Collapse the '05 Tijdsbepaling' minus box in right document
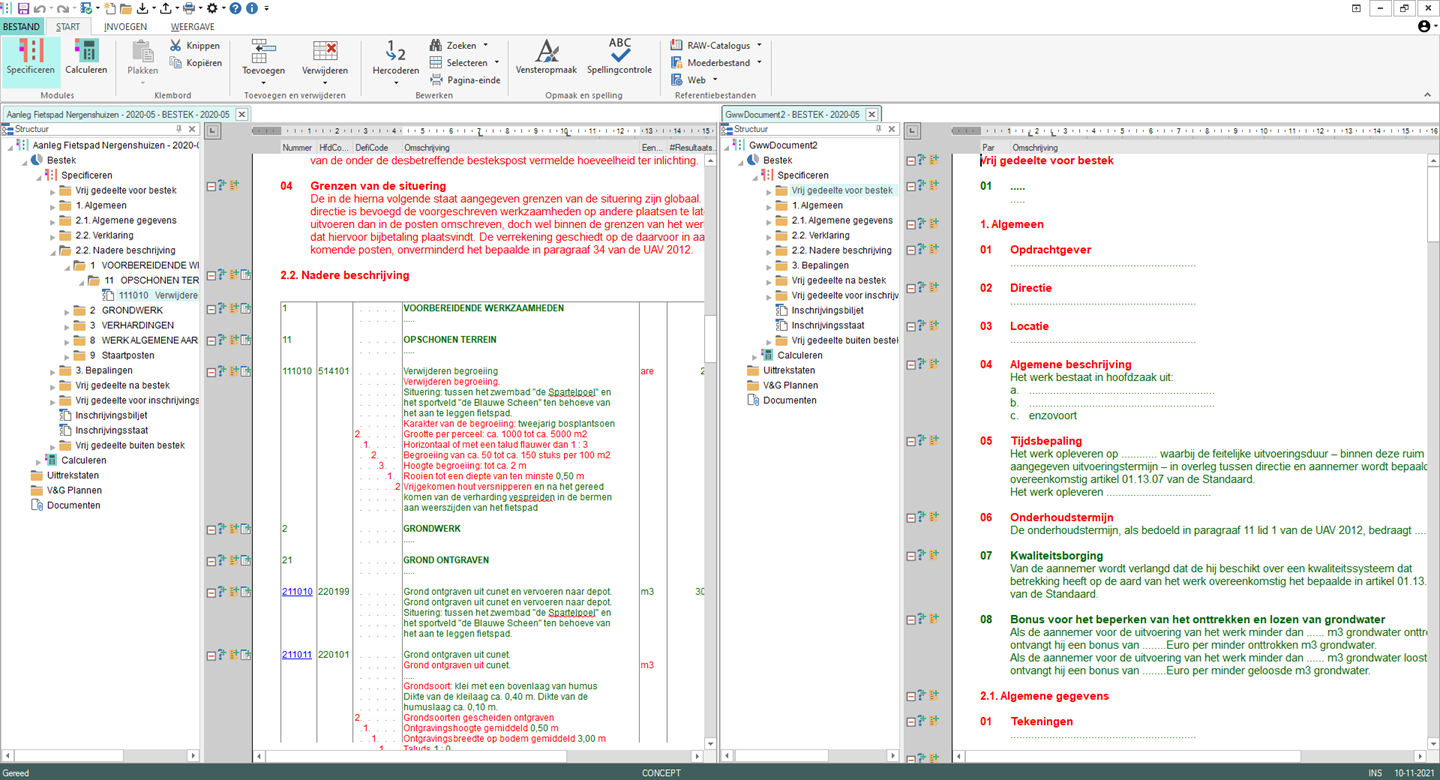Image resolution: width=1440 pixels, height=780 pixels. tap(911, 440)
